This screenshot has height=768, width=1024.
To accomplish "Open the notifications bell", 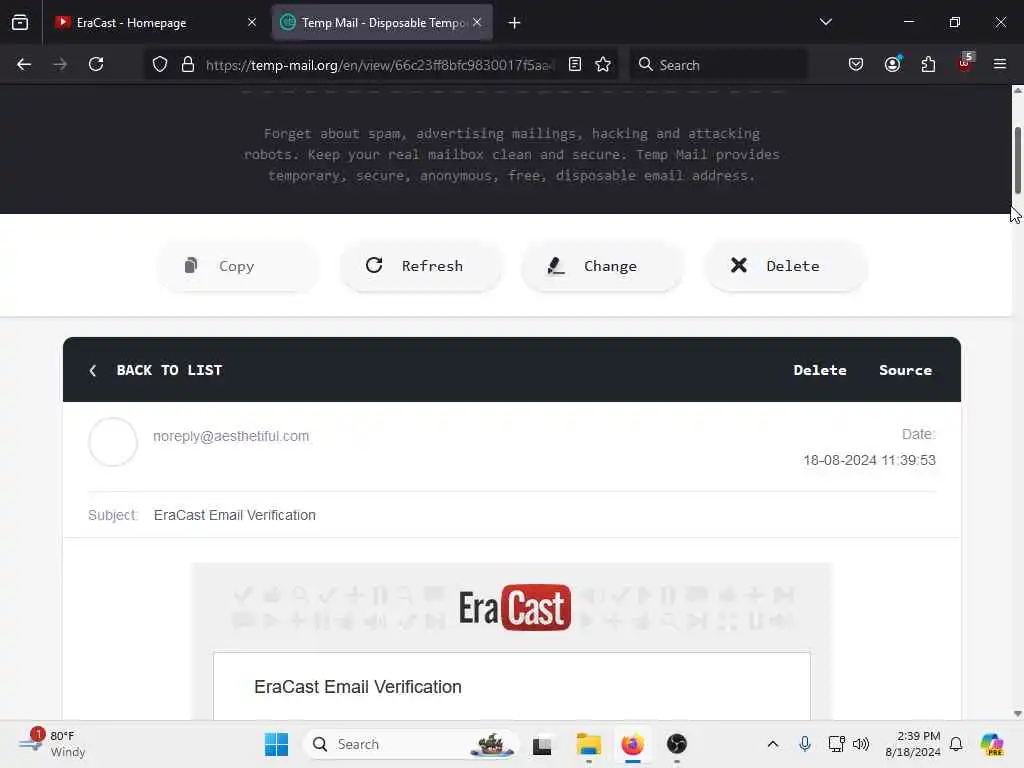I will point(955,744).
